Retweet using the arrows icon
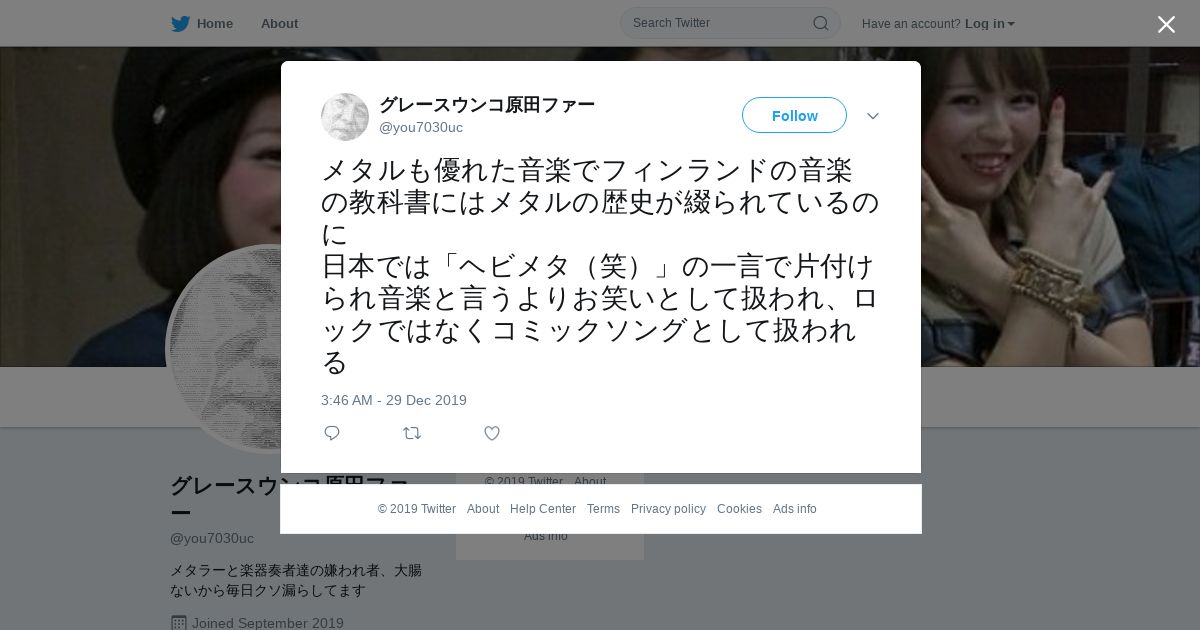The image size is (1200, 630). coord(412,433)
